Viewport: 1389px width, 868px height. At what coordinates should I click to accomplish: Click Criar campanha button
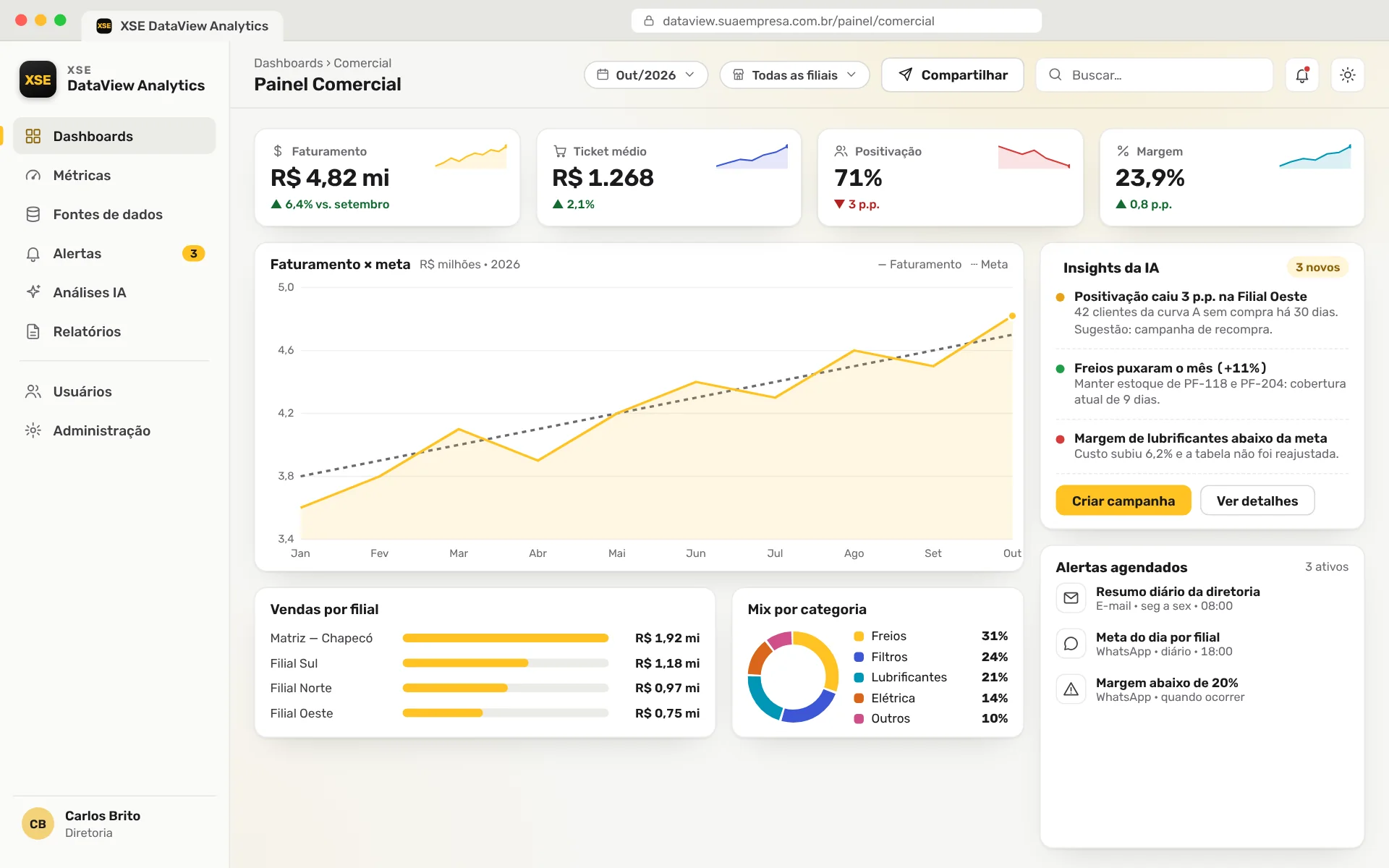tap(1123, 501)
